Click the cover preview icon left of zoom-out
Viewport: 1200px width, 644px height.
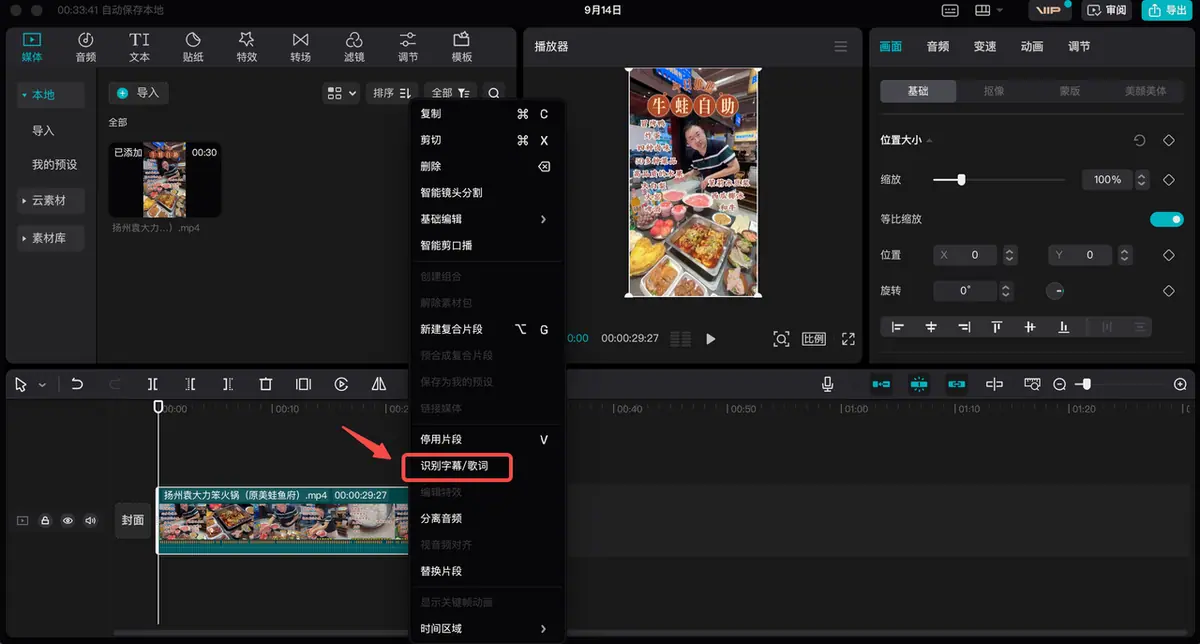(1032, 384)
